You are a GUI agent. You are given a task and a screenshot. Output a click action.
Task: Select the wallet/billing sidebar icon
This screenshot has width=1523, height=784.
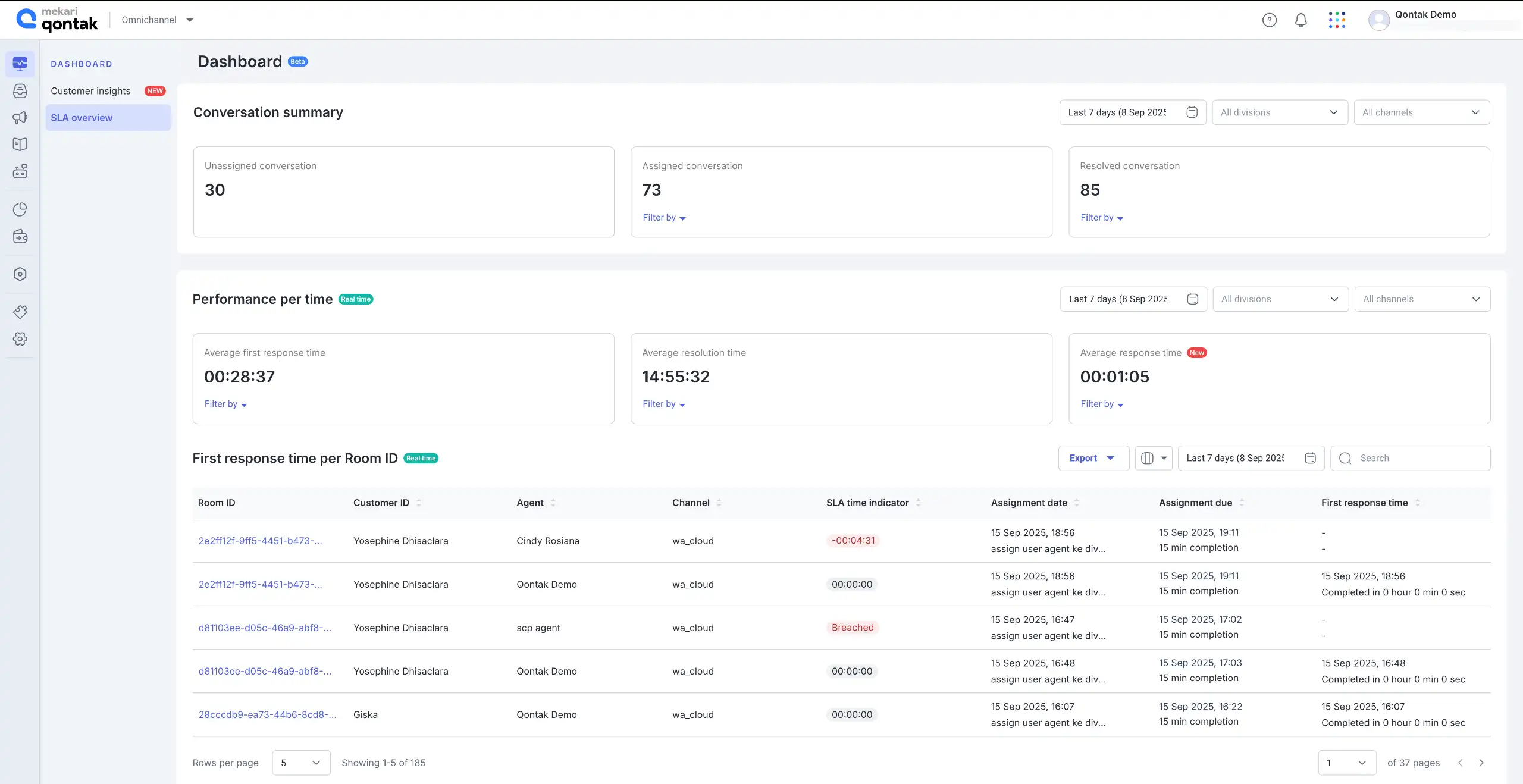(x=20, y=237)
